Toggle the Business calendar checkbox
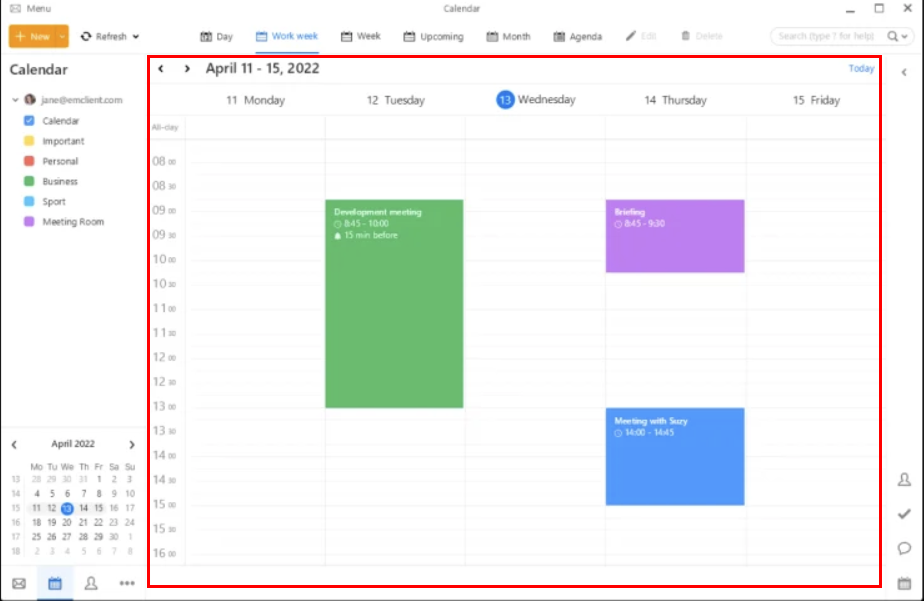 (x=29, y=181)
